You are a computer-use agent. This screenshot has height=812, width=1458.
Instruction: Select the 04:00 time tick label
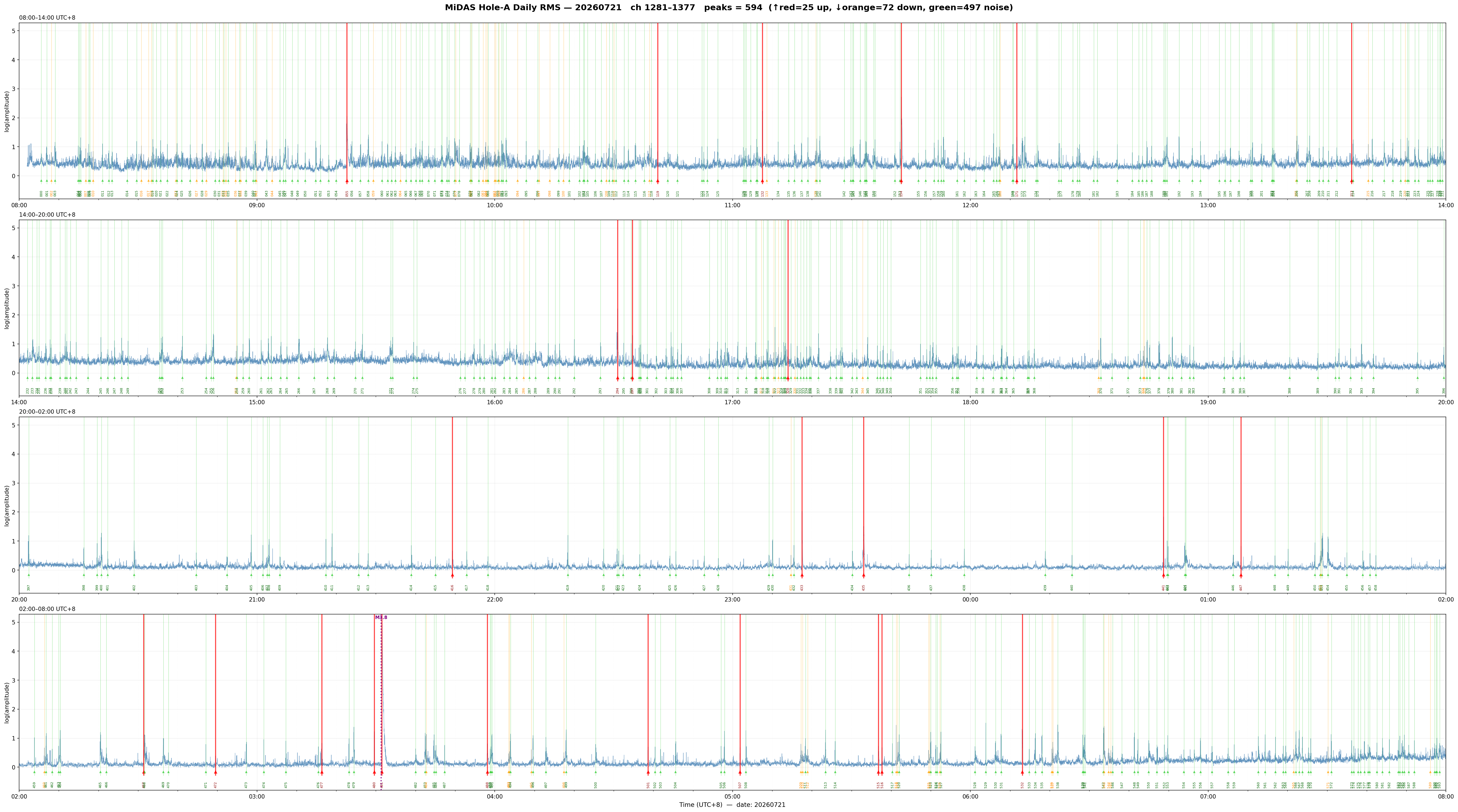[495, 797]
